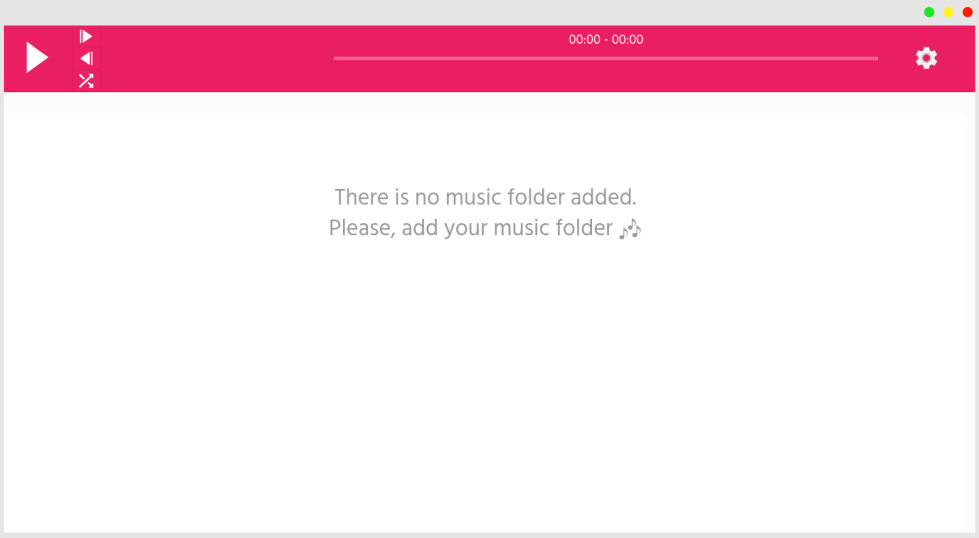Close the window with the red button
The image size is (979, 538).
pyautogui.click(x=967, y=12)
